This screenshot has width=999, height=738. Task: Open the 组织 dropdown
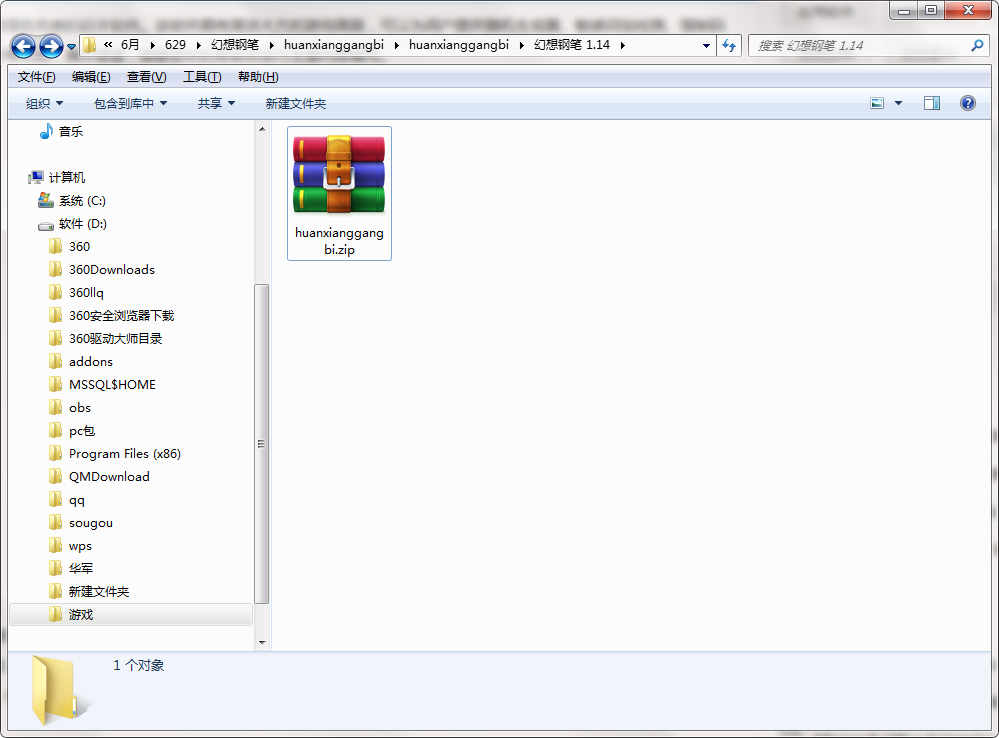[x=44, y=103]
